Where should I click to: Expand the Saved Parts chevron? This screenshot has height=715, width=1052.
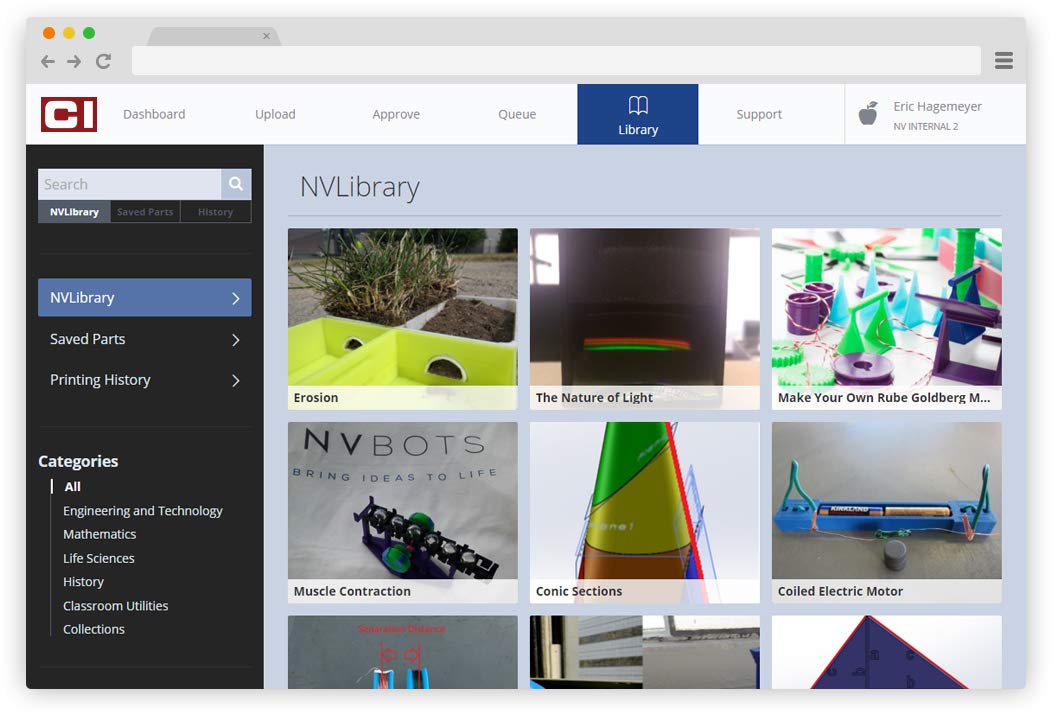point(235,339)
